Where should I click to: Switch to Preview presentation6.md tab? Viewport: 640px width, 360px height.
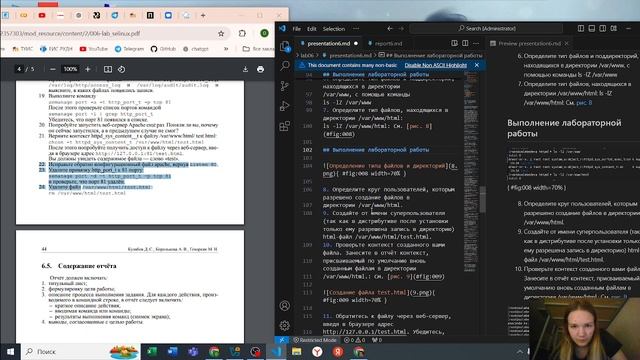[529, 43]
